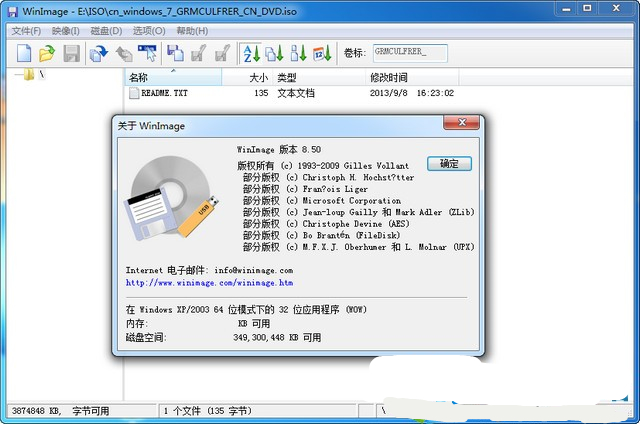640x424 pixels.
Task: Click the WinImage 版本 8.50 text
Action: coord(279,149)
